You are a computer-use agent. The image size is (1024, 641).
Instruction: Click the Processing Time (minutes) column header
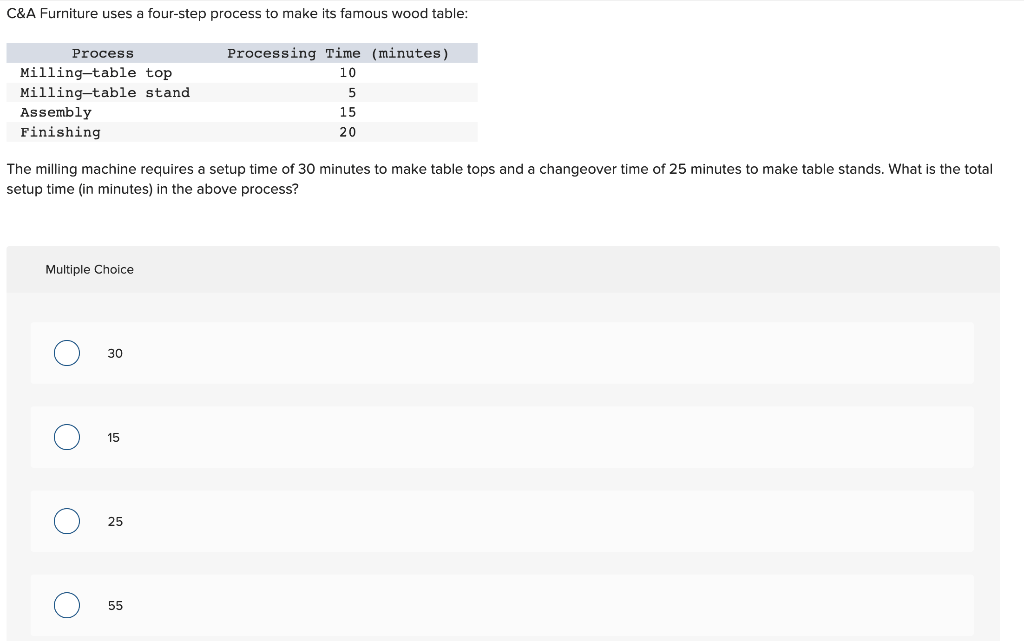click(x=338, y=54)
